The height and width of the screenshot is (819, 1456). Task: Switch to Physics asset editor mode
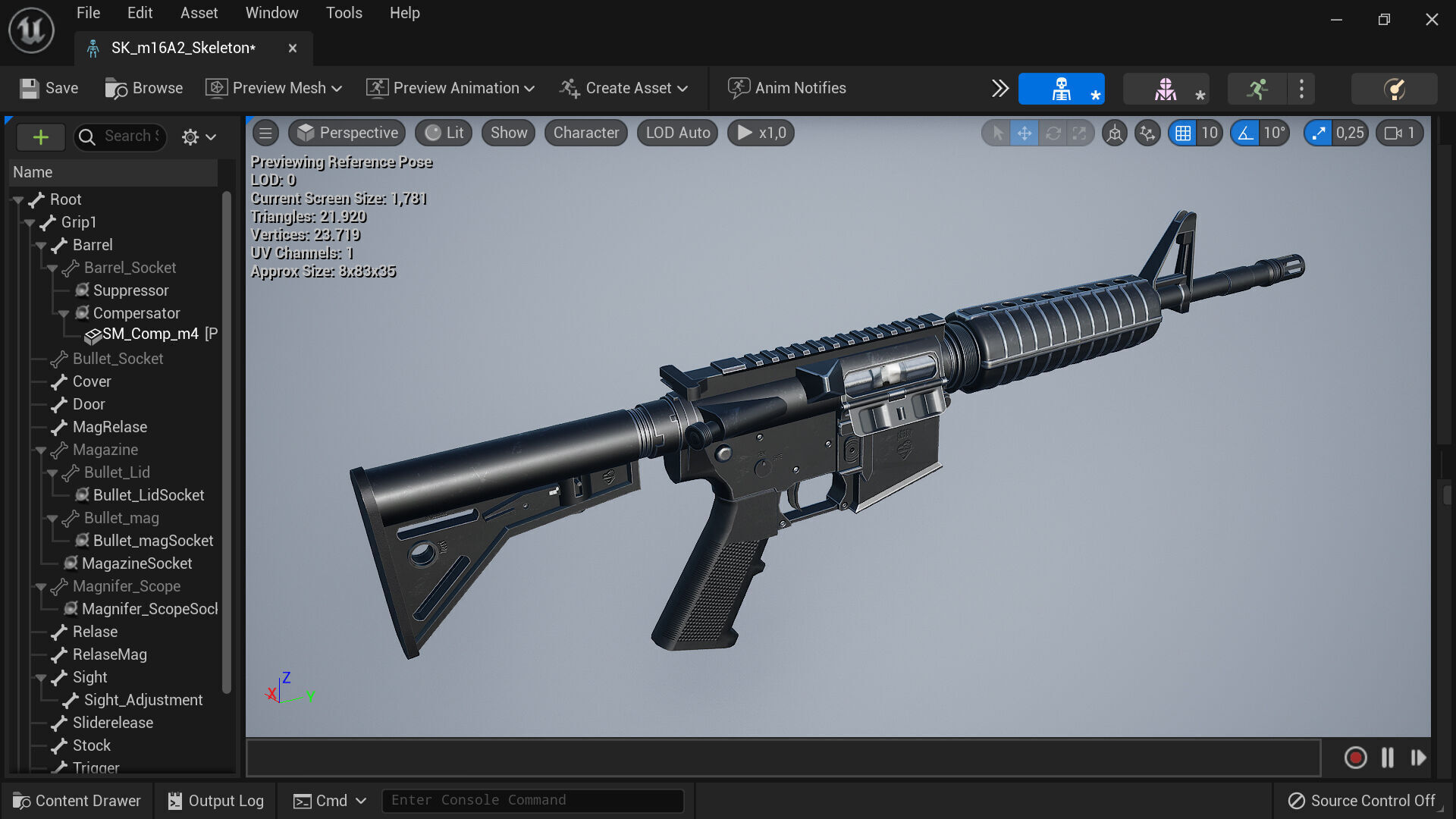tap(1394, 89)
